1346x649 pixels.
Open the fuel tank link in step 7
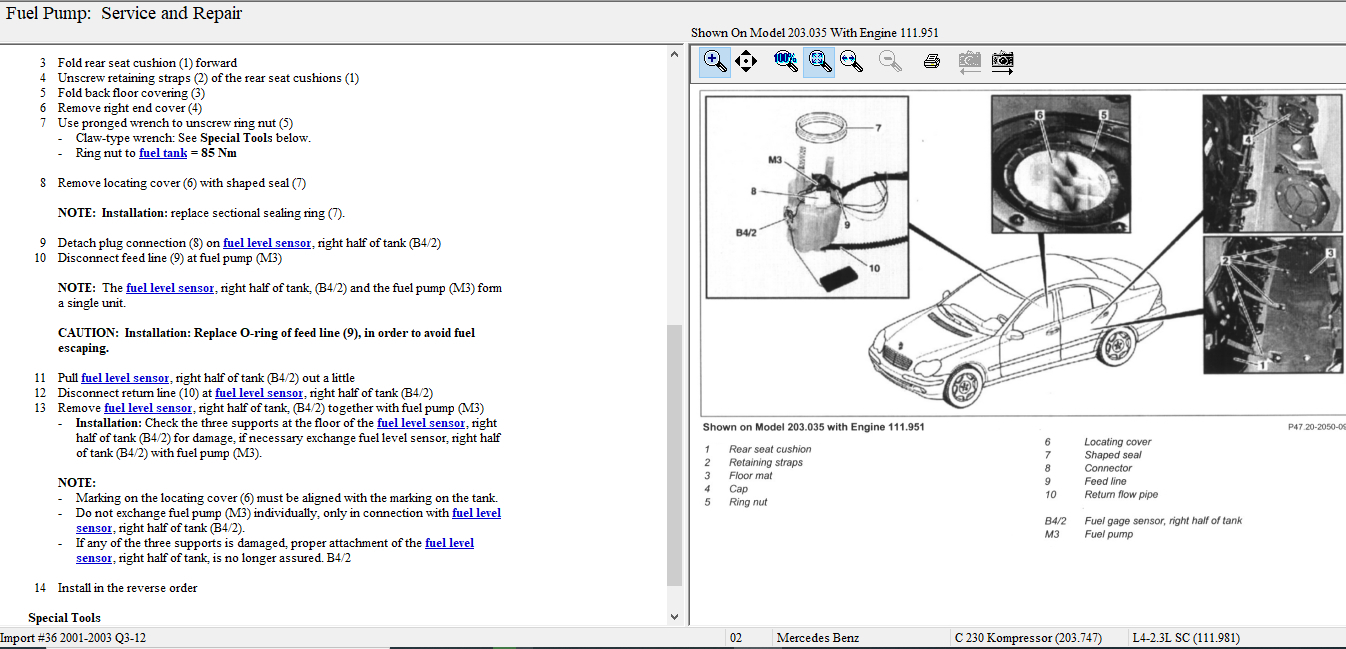(x=163, y=153)
